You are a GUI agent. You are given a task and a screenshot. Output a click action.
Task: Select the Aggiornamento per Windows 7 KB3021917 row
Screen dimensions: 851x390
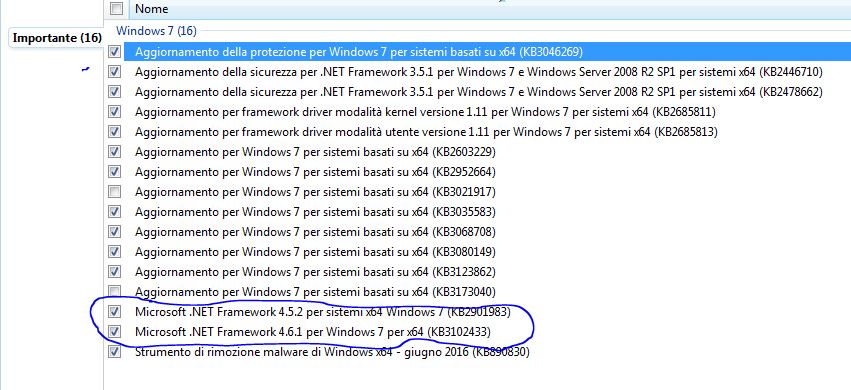tap(315, 191)
